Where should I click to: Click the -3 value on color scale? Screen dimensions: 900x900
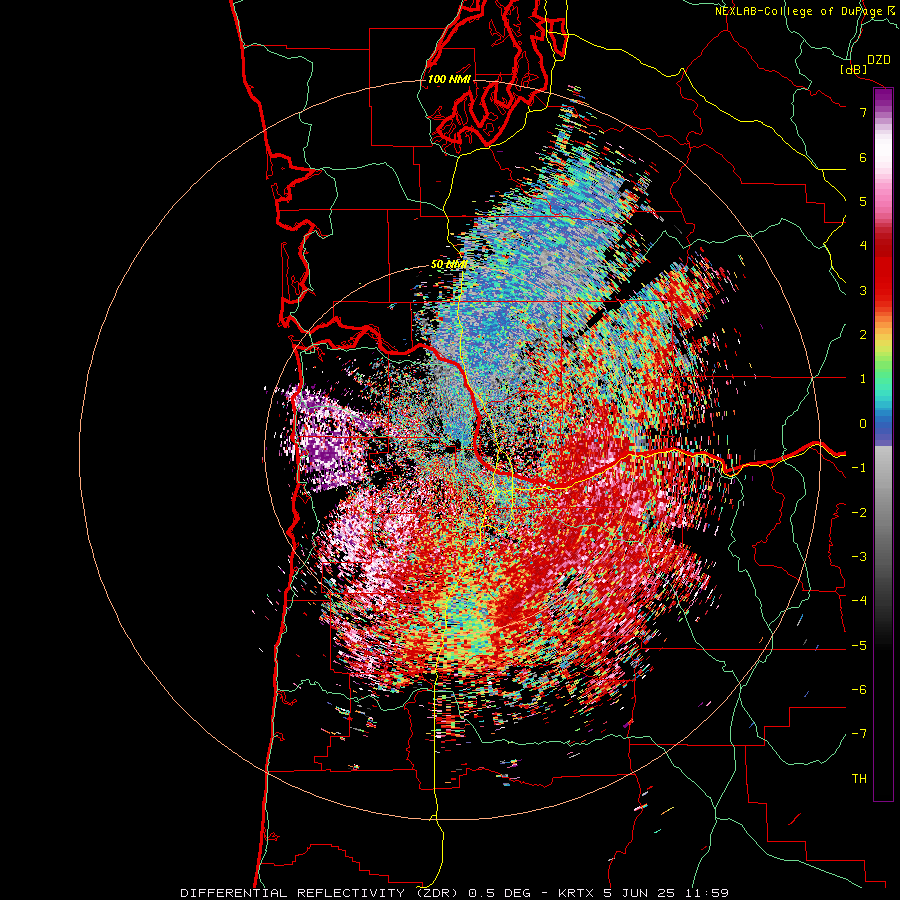click(x=859, y=557)
